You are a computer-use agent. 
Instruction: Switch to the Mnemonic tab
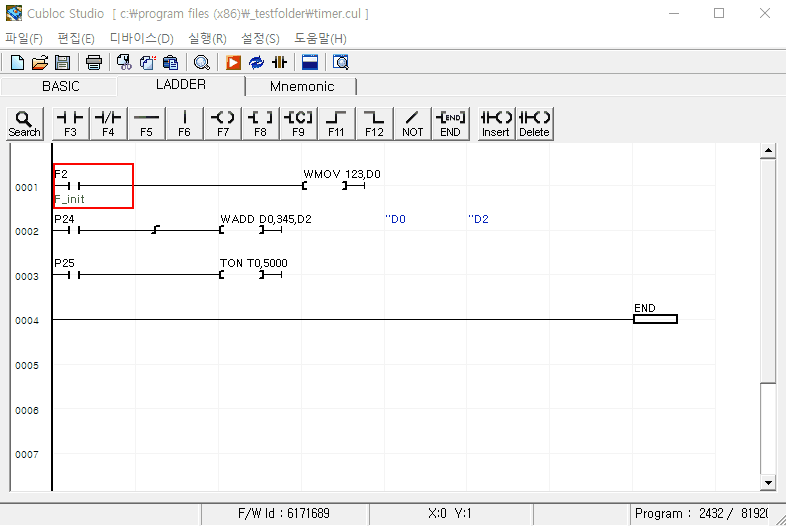302,87
